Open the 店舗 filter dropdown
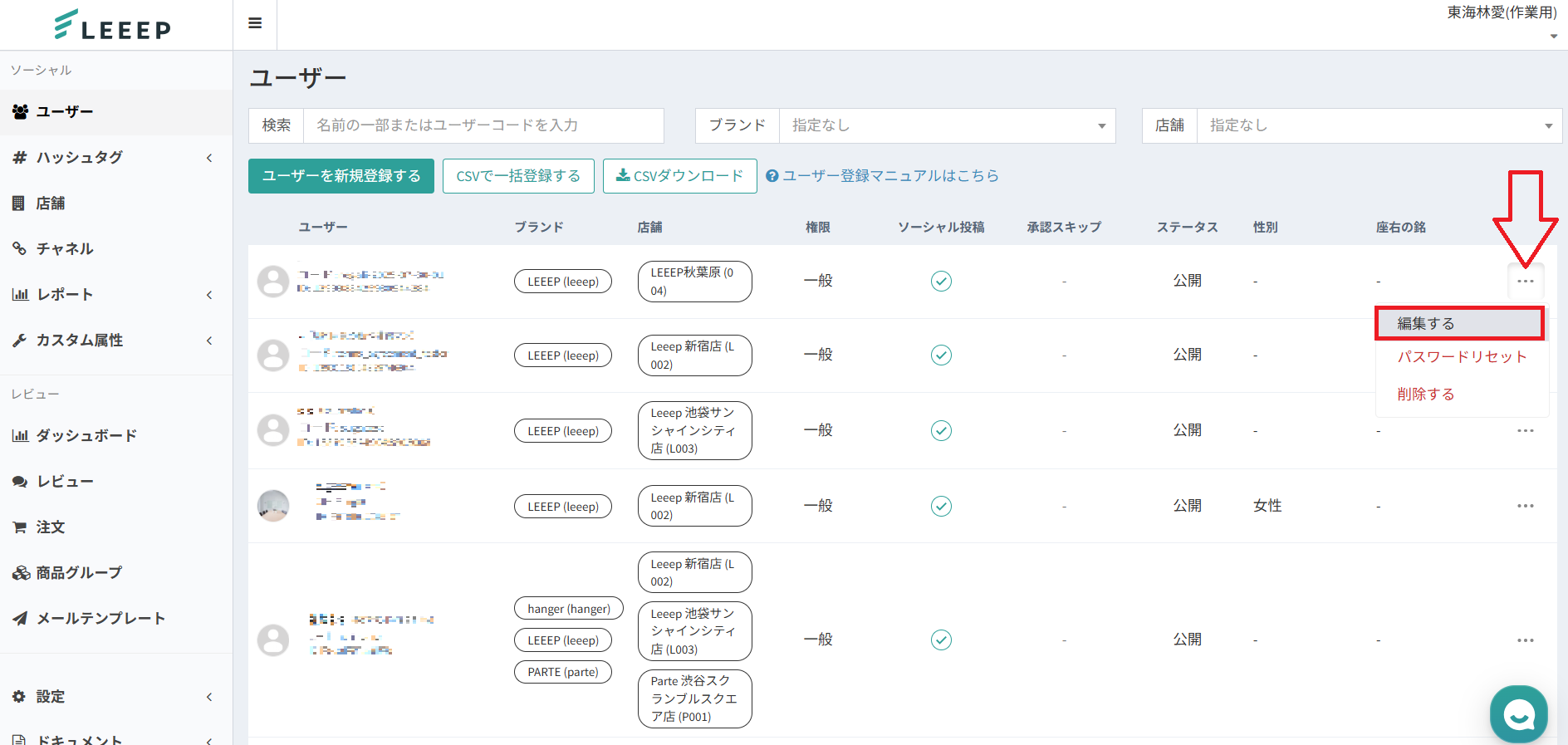Image resolution: width=1568 pixels, height=745 pixels. (x=1378, y=125)
